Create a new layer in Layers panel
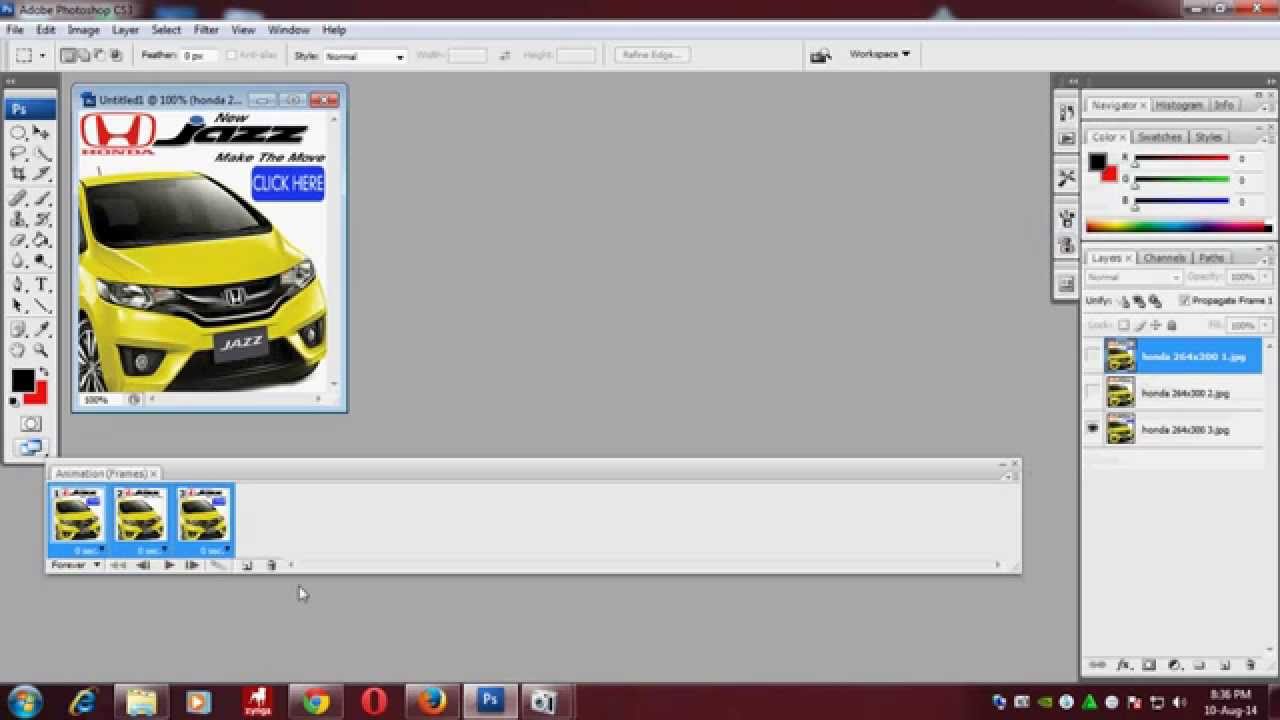1280x720 pixels. tap(1225, 665)
